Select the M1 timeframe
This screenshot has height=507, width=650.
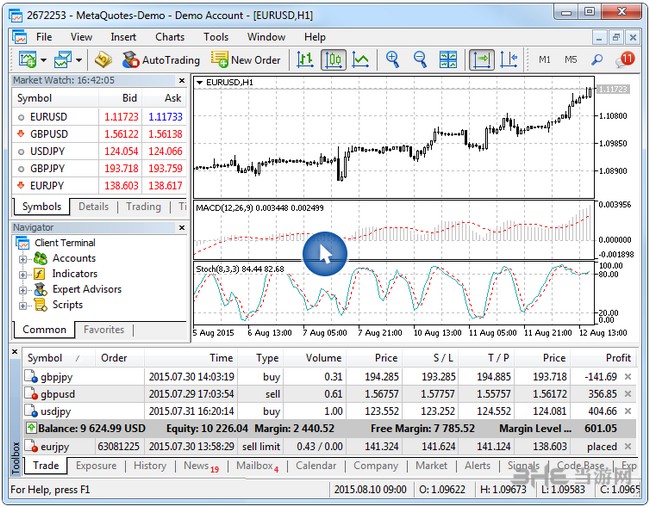[x=544, y=60]
